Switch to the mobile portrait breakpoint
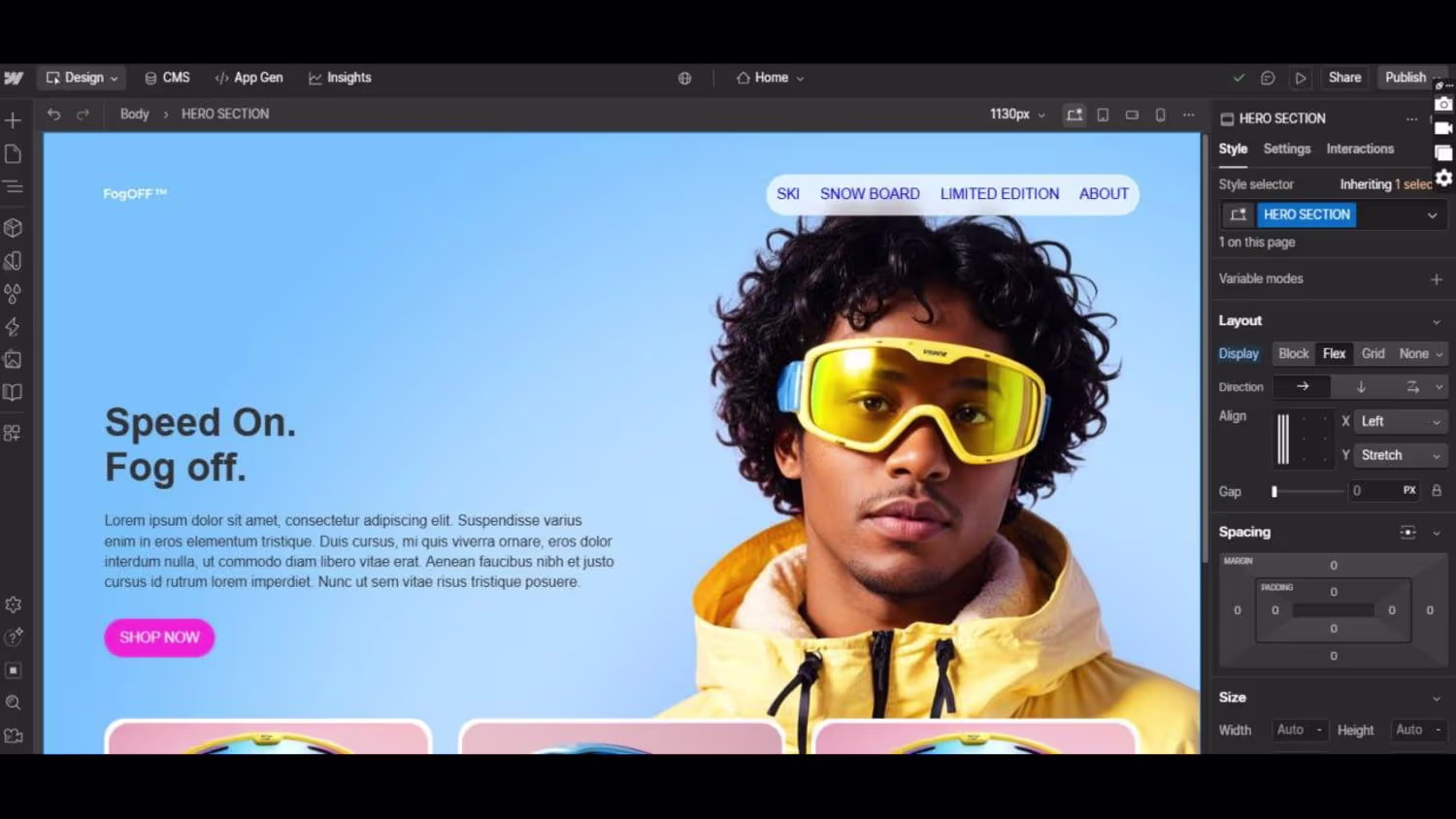Image resolution: width=1456 pixels, height=819 pixels. click(1161, 115)
